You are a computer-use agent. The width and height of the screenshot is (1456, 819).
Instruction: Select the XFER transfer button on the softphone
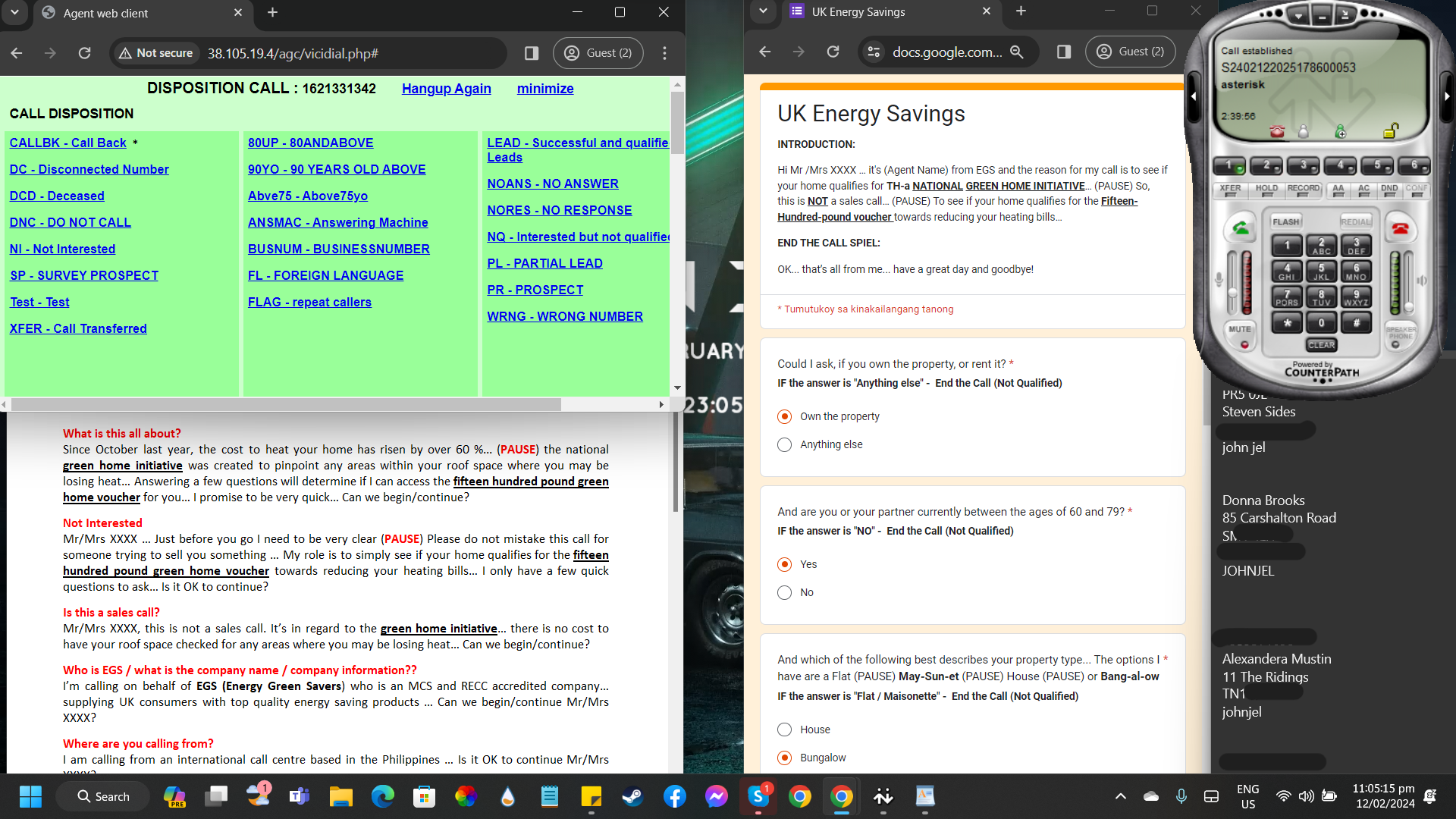coord(1230,190)
